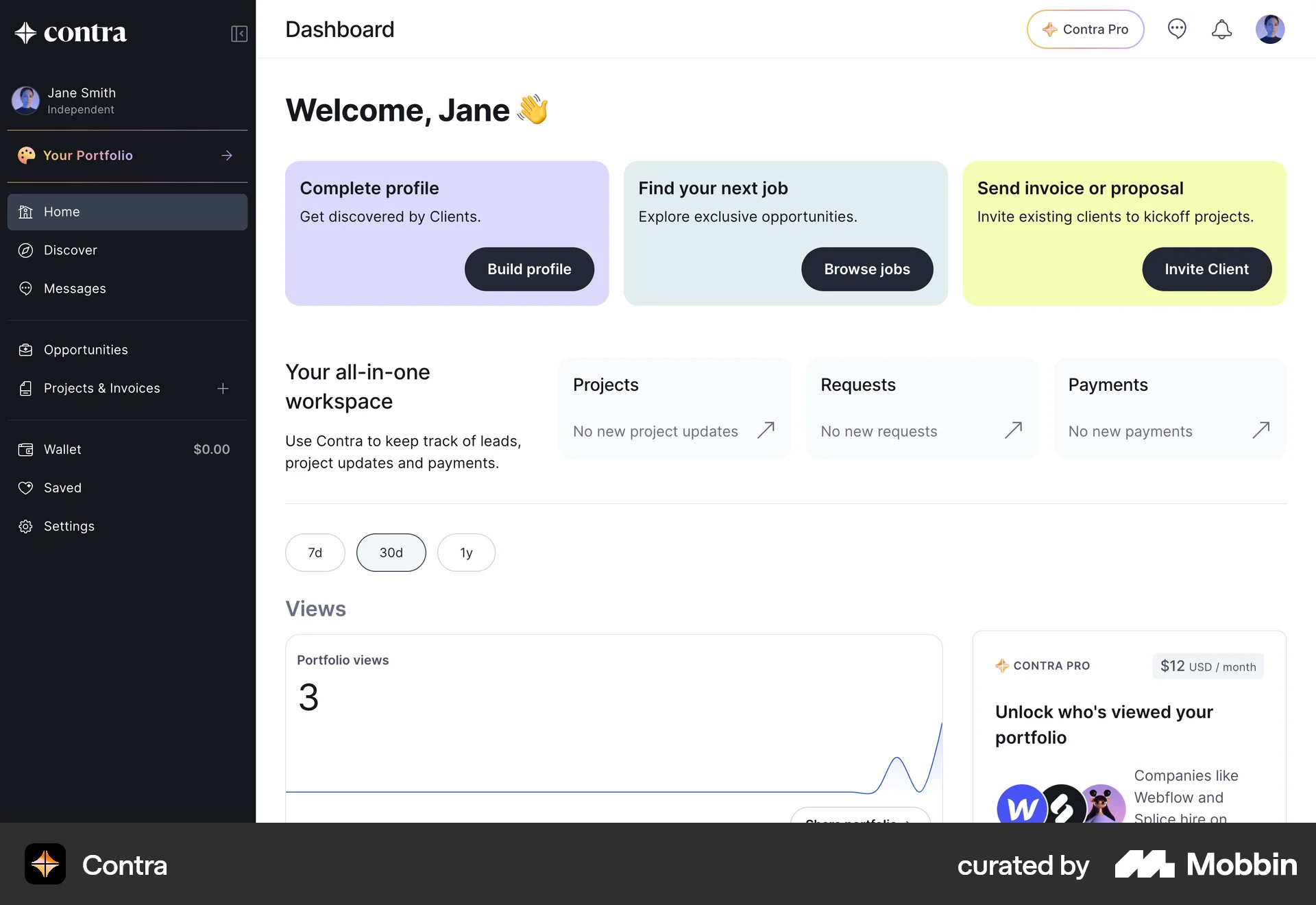The image size is (1316, 905).
Task: Click the Invite Client button
Action: (1206, 269)
